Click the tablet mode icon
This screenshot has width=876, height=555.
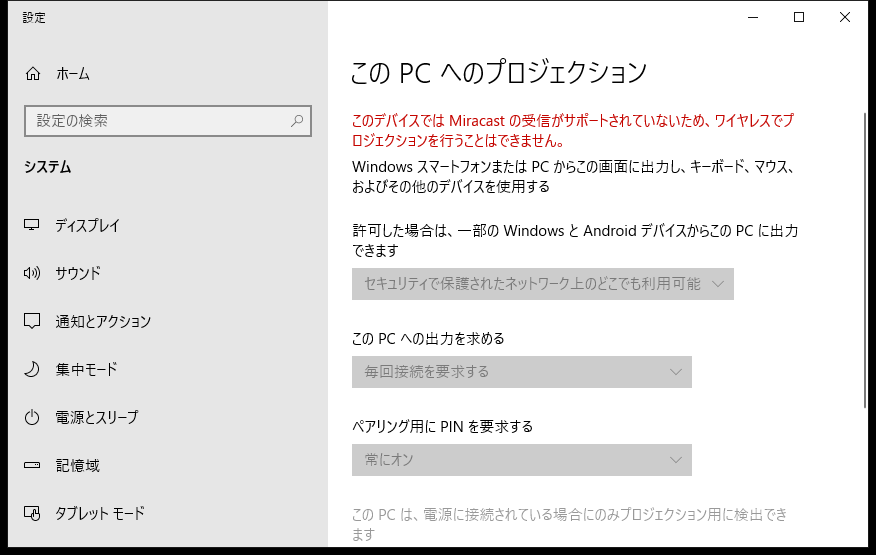click(32, 513)
